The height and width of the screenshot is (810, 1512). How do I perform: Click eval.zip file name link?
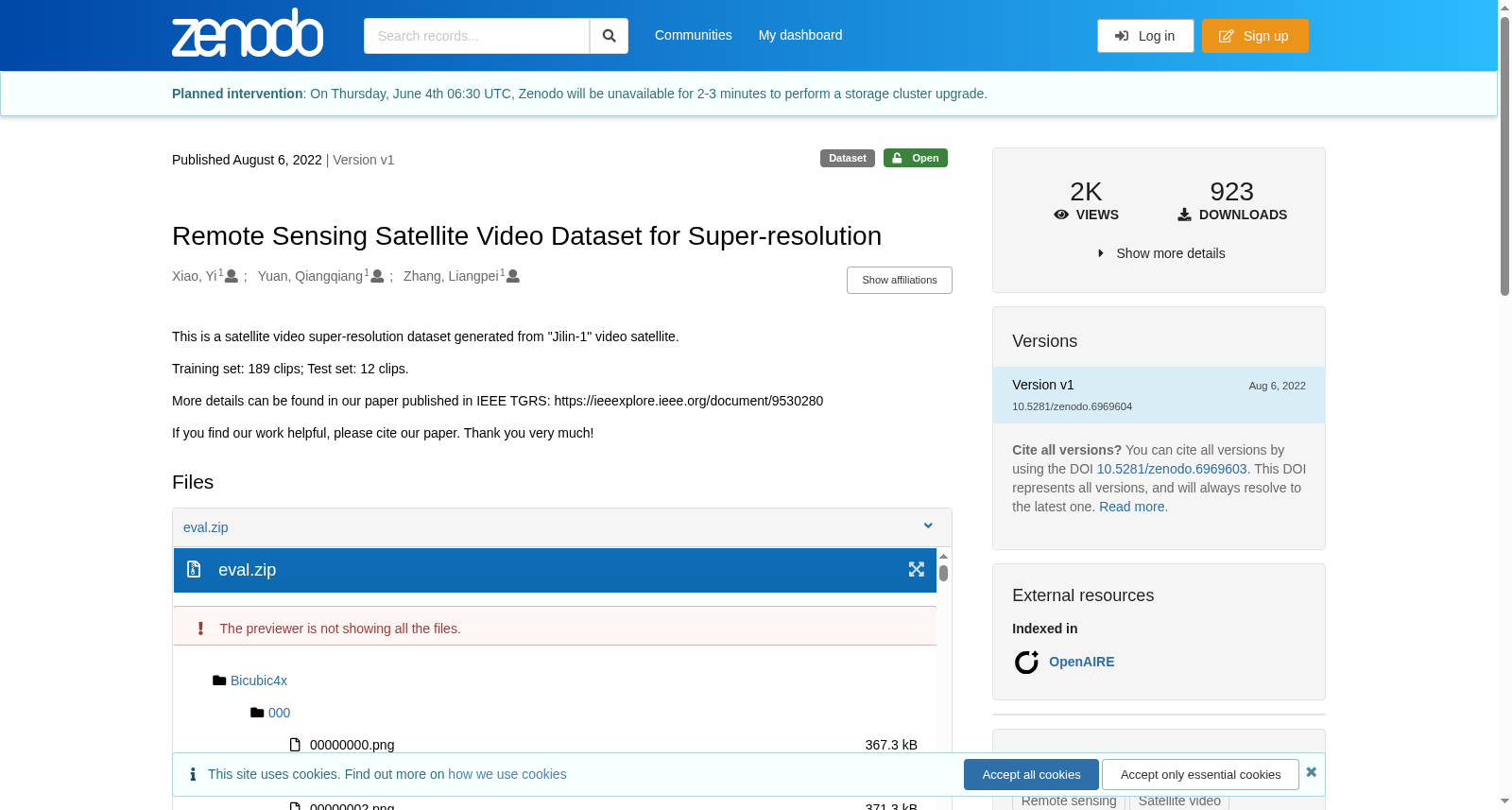[x=206, y=527]
